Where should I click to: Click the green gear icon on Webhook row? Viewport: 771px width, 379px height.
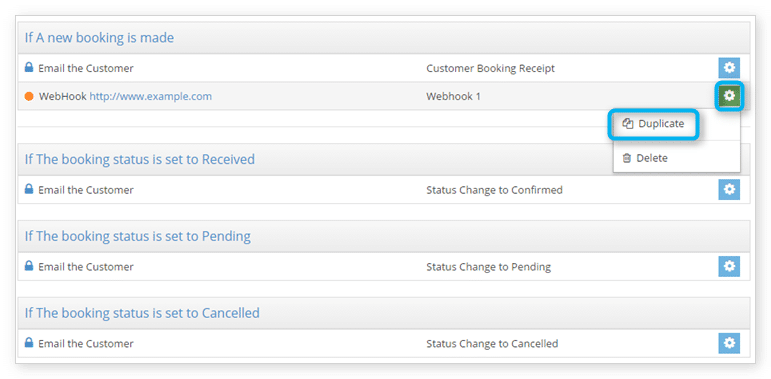coord(729,96)
